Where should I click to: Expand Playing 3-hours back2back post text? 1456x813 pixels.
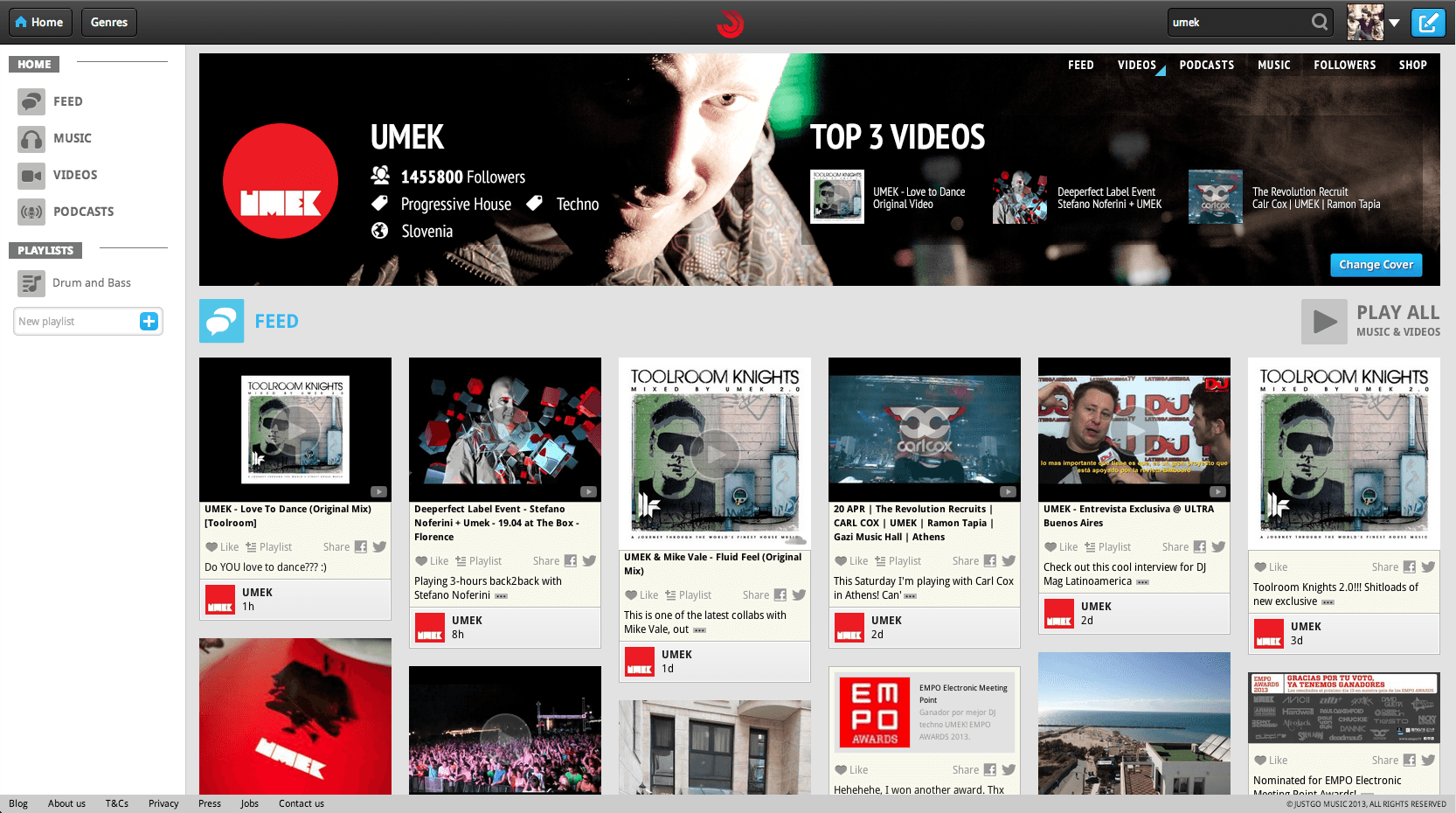point(501,596)
